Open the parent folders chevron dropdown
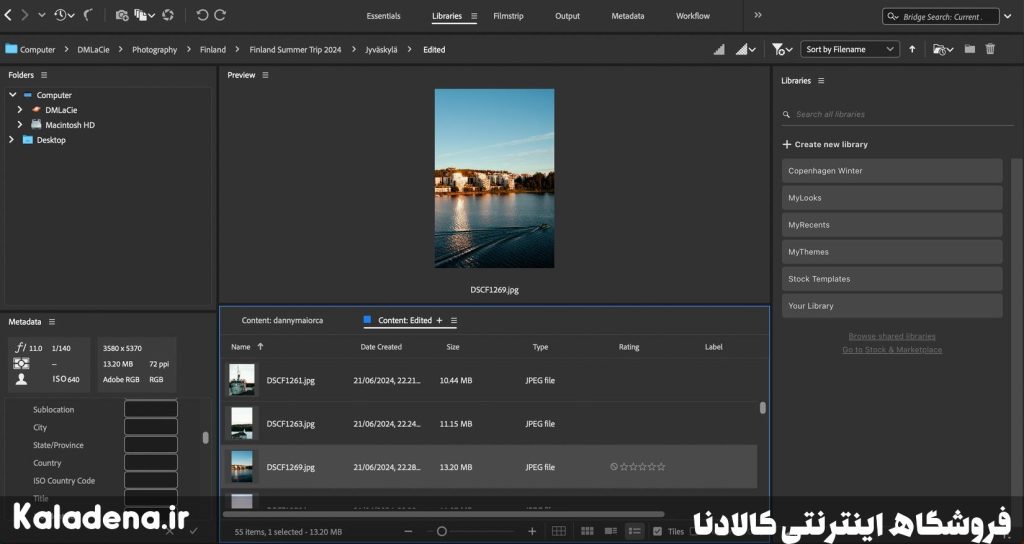This screenshot has width=1024, height=544. click(42, 15)
